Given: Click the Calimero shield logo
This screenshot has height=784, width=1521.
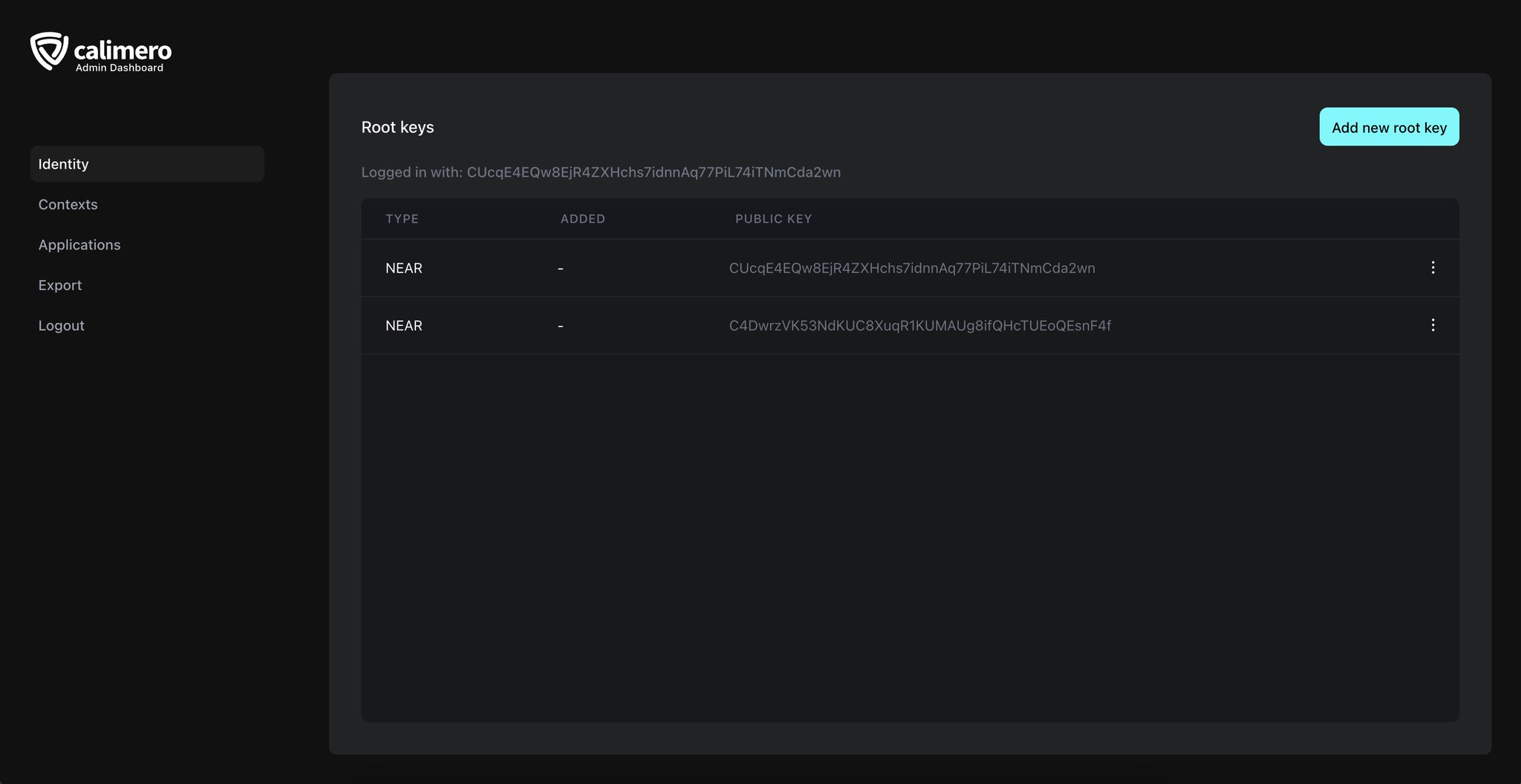Looking at the screenshot, I should [49, 51].
